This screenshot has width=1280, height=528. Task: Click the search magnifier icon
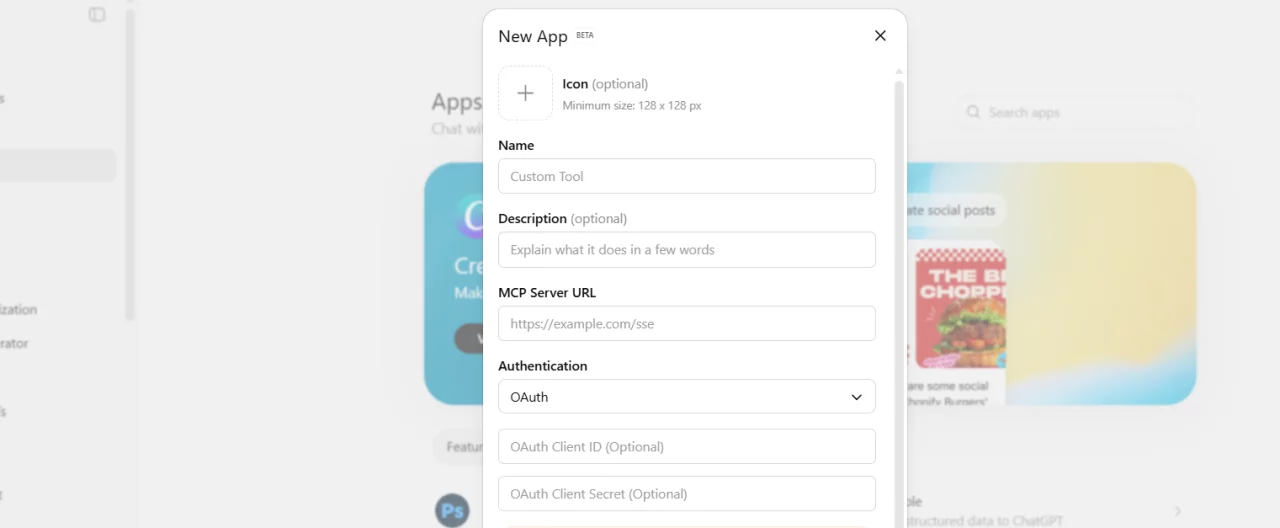click(x=973, y=112)
